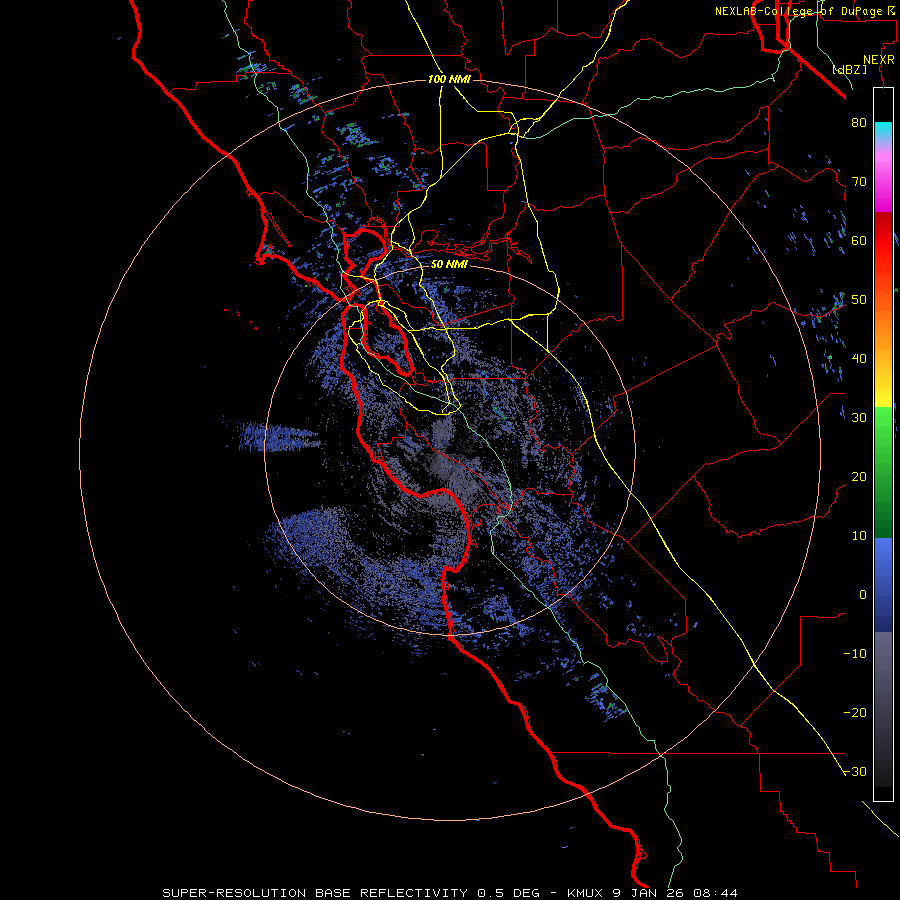Click the 20 value on the dBZ scale
This screenshot has width=900, height=900.
[x=859, y=476]
